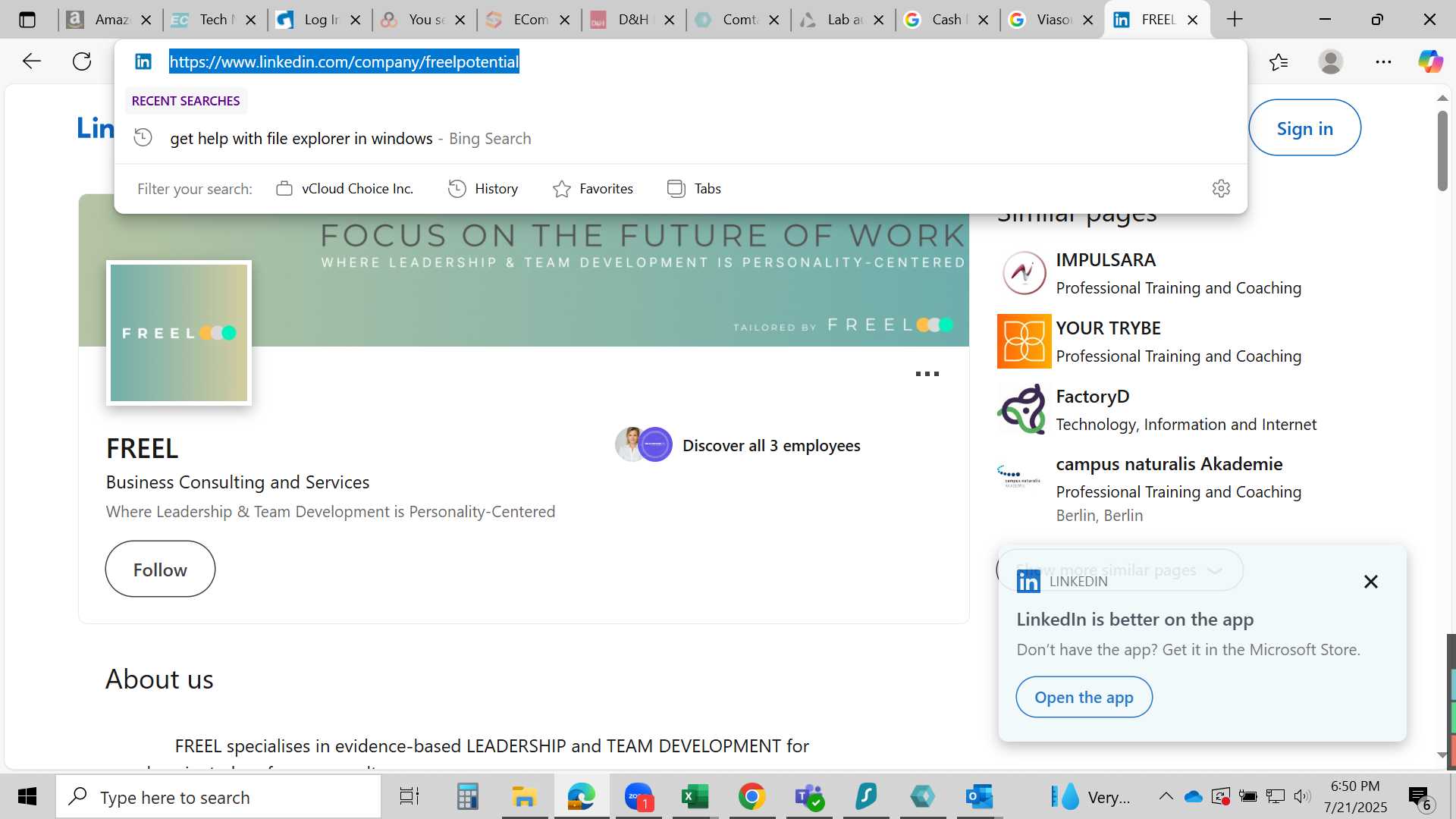Viewport: 1456px width, 819px height.
Task: Click scrollbar down arrow
Action: coord(1442,755)
